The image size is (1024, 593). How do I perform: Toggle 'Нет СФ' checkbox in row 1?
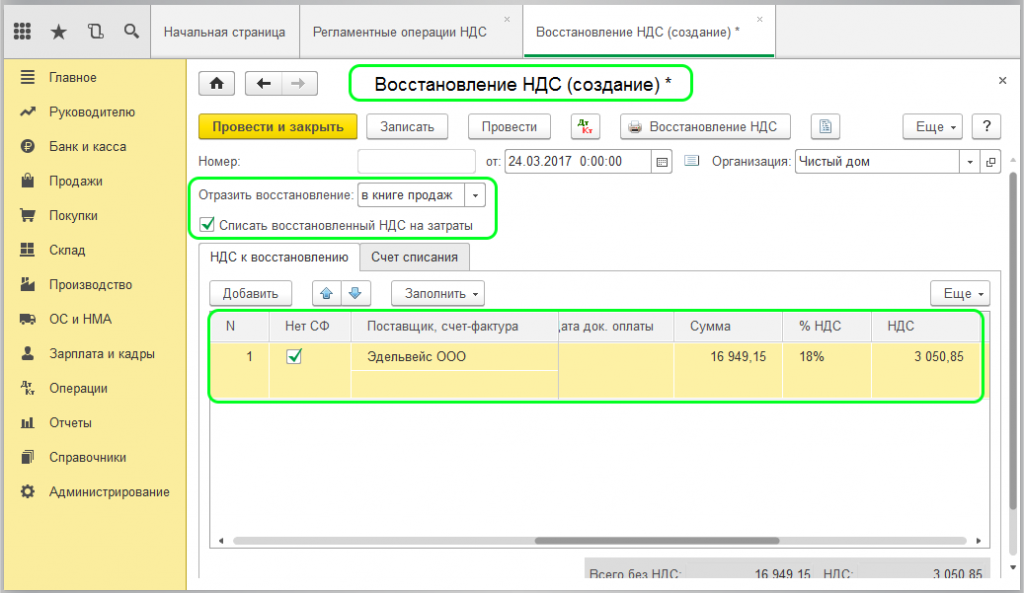(294, 356)
